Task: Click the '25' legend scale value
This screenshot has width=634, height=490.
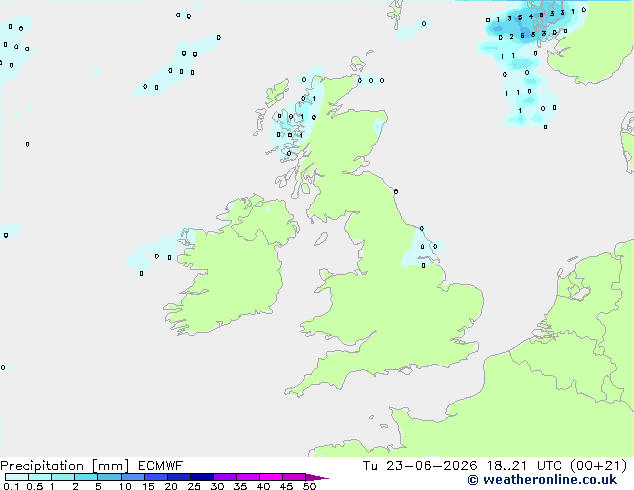Action: (x=194, y=486)
